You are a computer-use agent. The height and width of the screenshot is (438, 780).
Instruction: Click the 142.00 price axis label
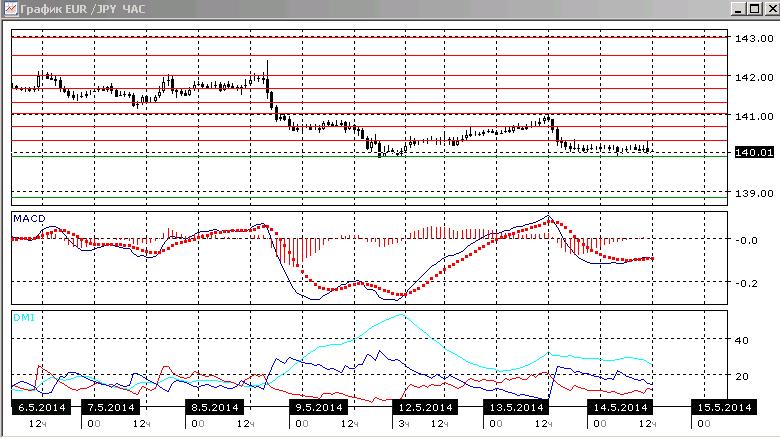pos(754,78)
